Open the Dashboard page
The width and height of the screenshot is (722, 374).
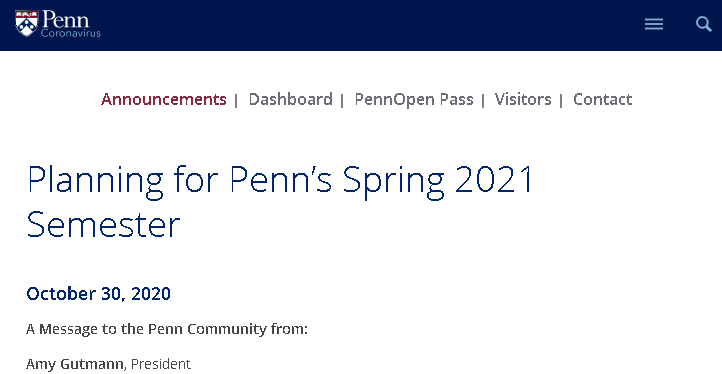click(291, 99)
